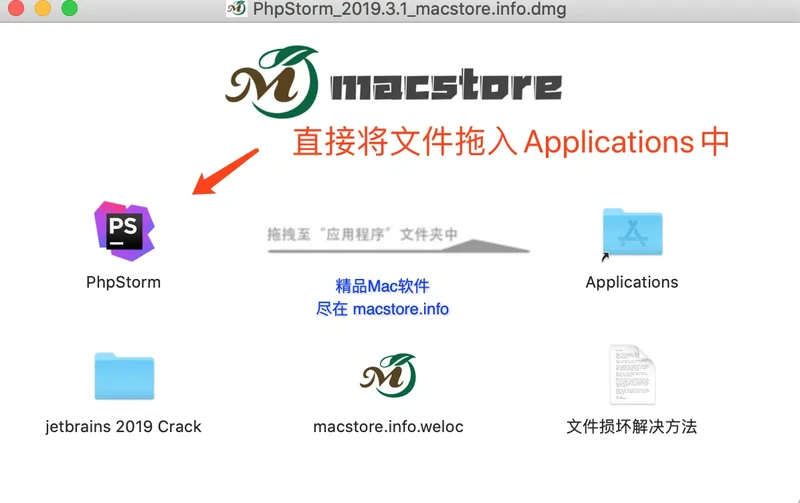This screenshot has width=800, height=503.
Task: Click the 文件损坏解决方法 file name label
Action: tap(632, 427)
